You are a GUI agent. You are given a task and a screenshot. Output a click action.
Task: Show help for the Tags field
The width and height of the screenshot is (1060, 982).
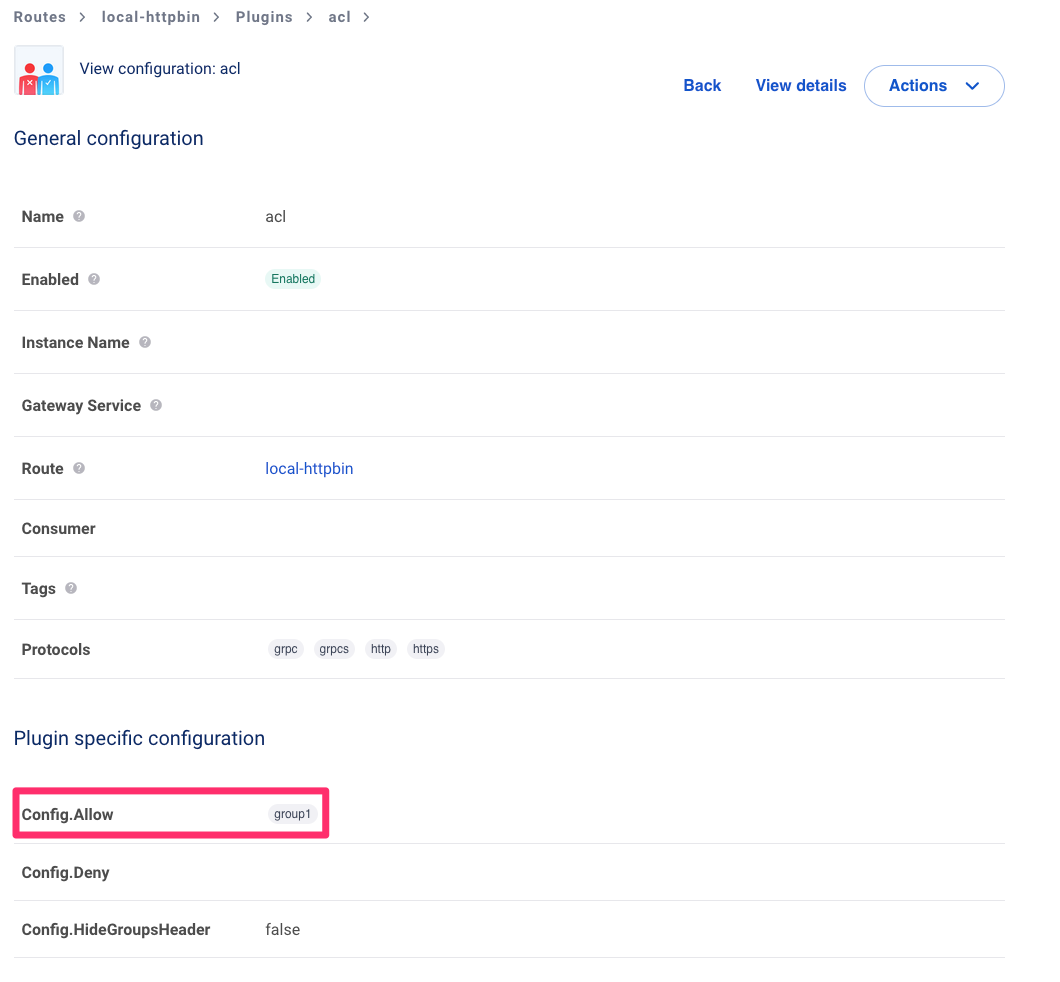pos(71,588)
